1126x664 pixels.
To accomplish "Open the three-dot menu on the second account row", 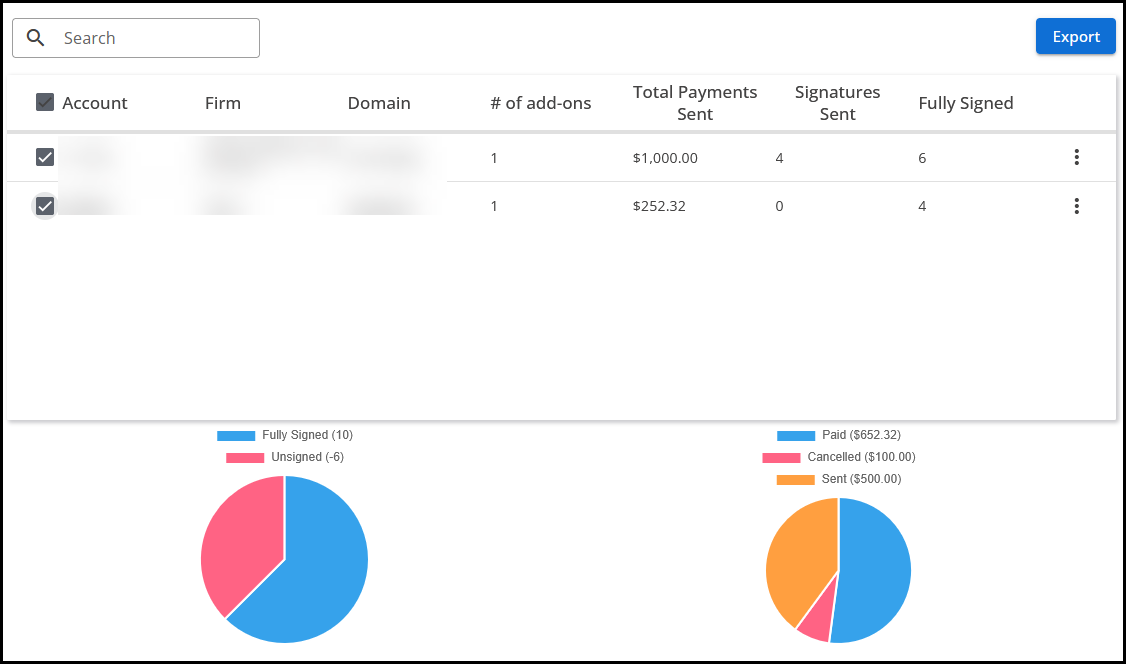I will click(x=1077, y=206).
